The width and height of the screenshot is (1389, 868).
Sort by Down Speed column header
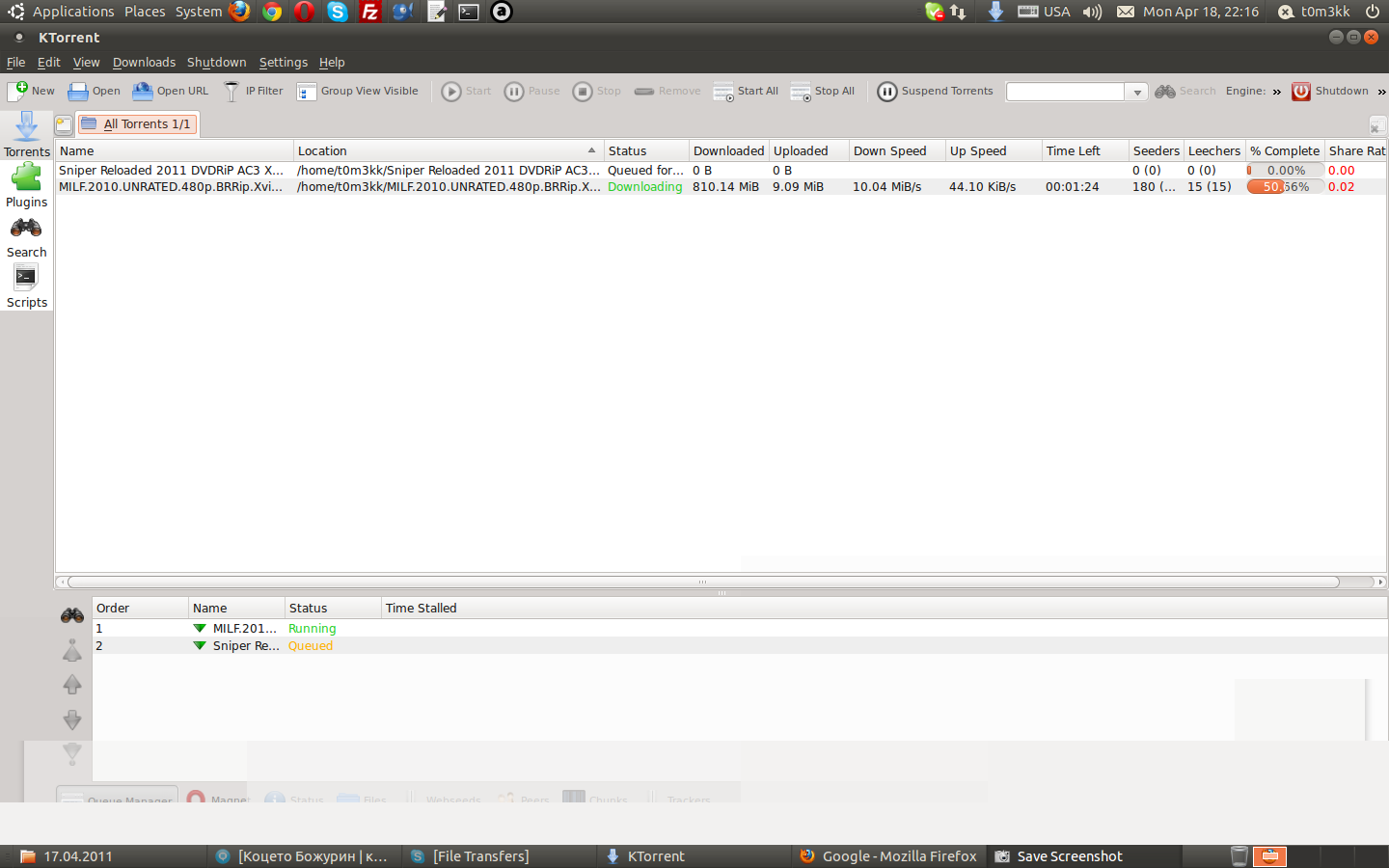point(897,150)
